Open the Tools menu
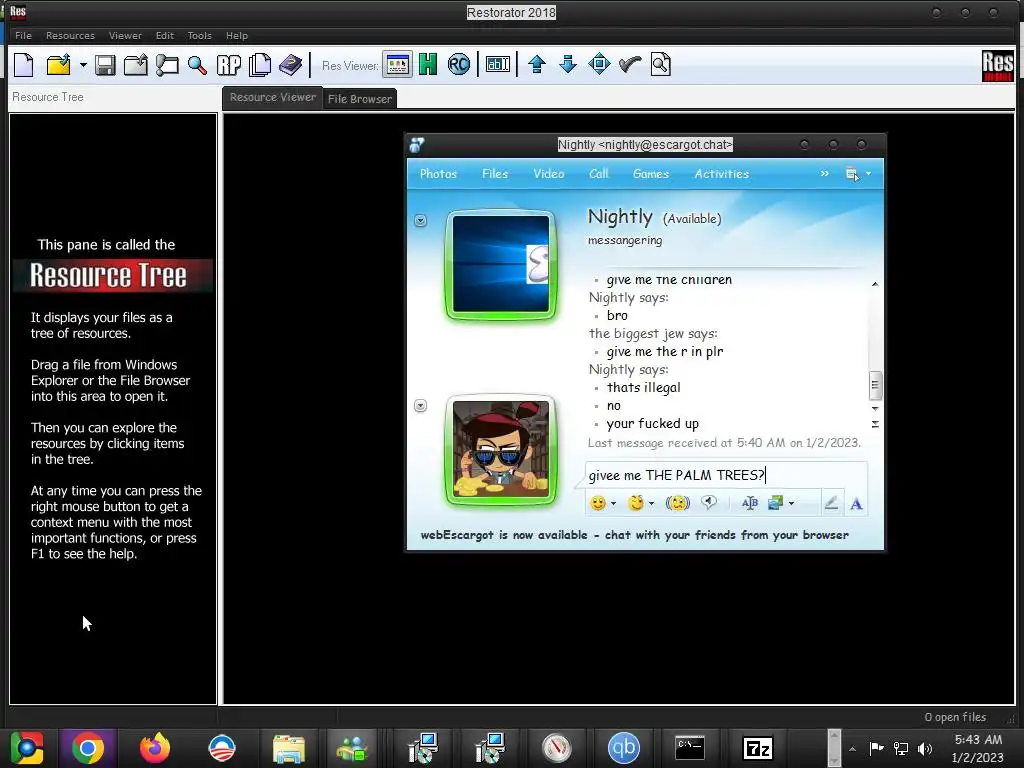This screenshot has height=768, width=1024. [x=199, y=35]
